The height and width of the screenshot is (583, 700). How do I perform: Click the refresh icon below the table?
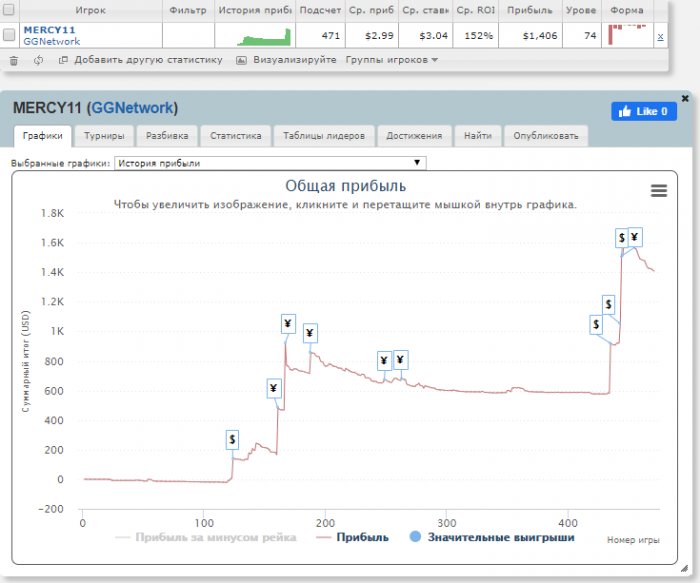(38, 60)
